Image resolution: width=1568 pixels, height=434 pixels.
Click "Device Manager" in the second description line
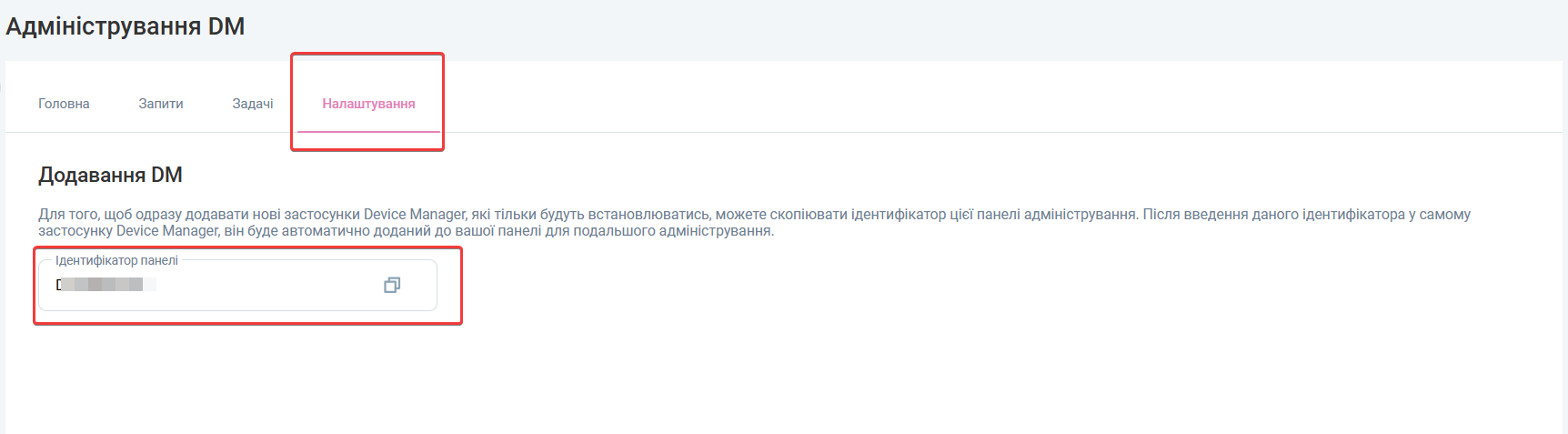coord(167,231)
